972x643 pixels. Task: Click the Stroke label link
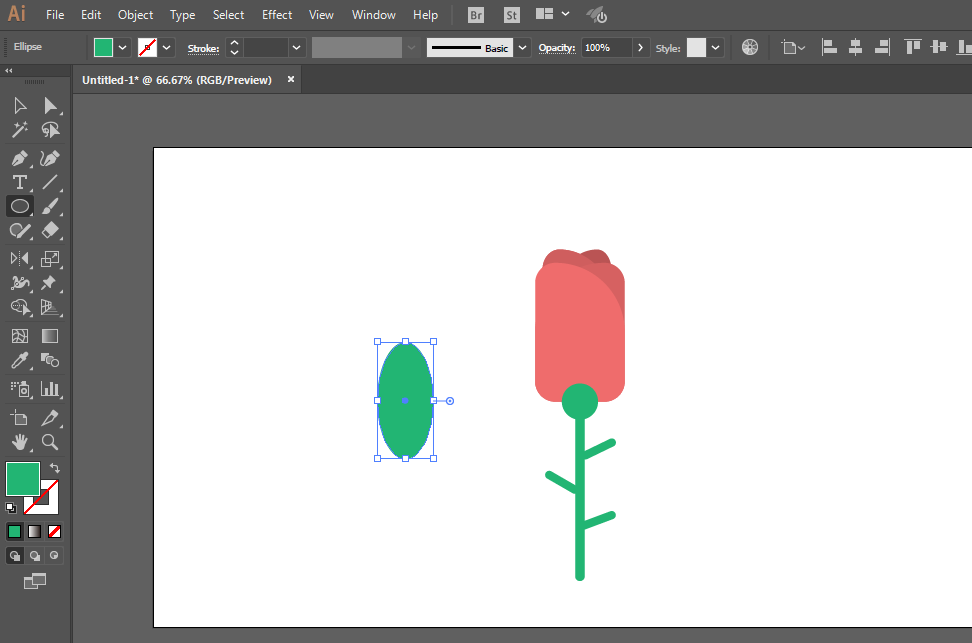(x=203, y=48)
